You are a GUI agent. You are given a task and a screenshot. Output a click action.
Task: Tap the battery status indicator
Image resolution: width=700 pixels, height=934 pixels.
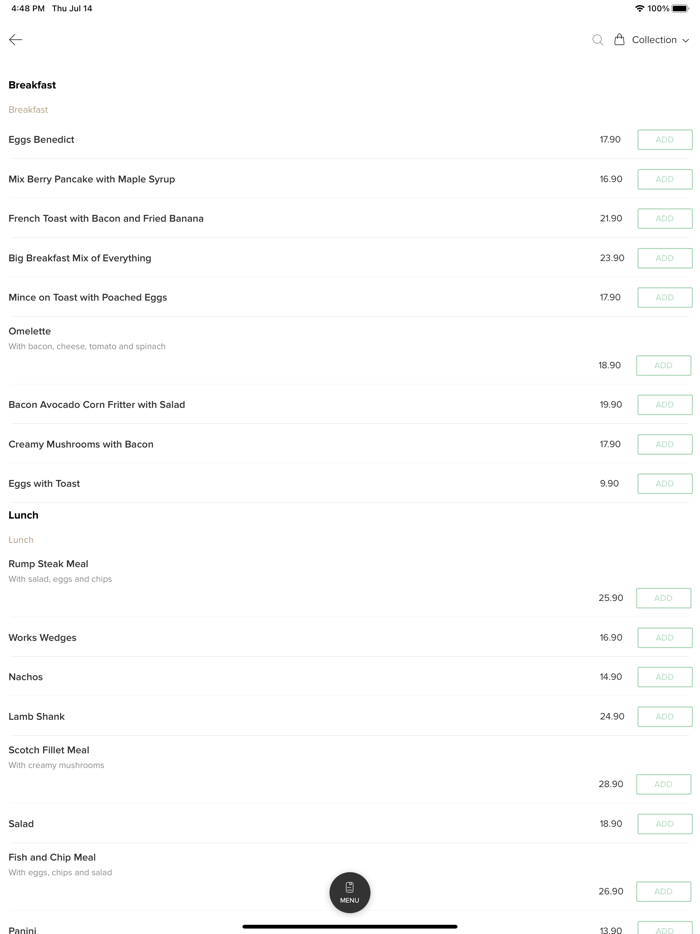click(680, 8)
